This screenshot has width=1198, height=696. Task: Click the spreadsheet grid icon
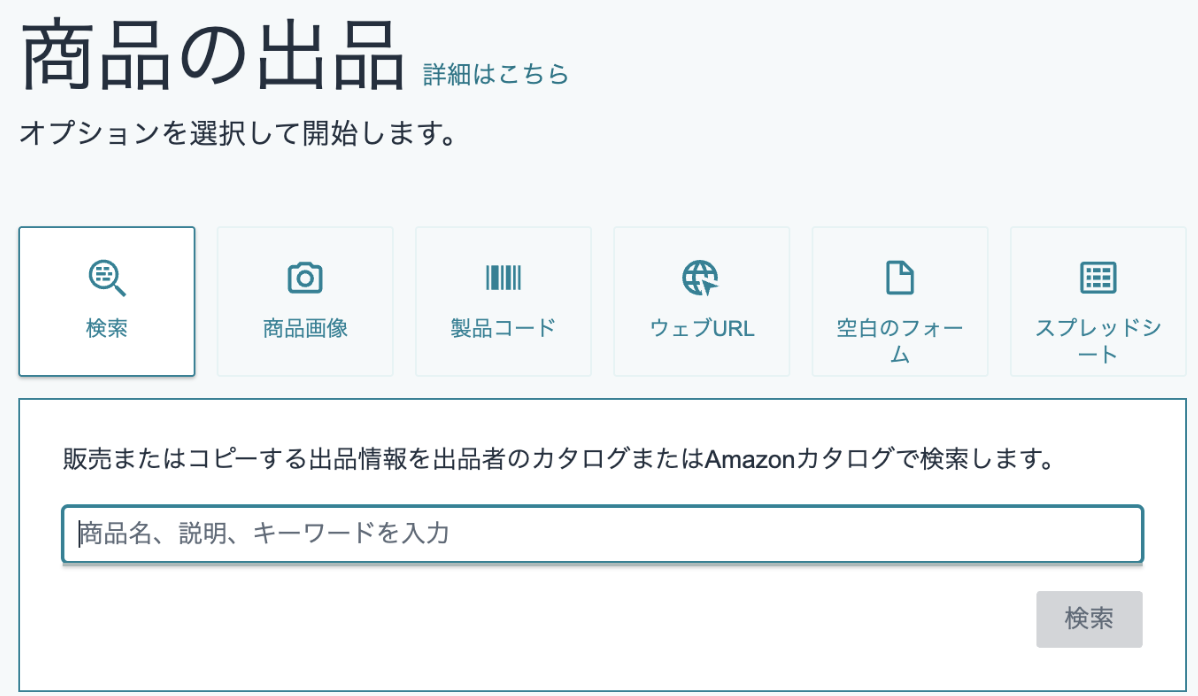pyautogui.click(x=1098, y=277)
